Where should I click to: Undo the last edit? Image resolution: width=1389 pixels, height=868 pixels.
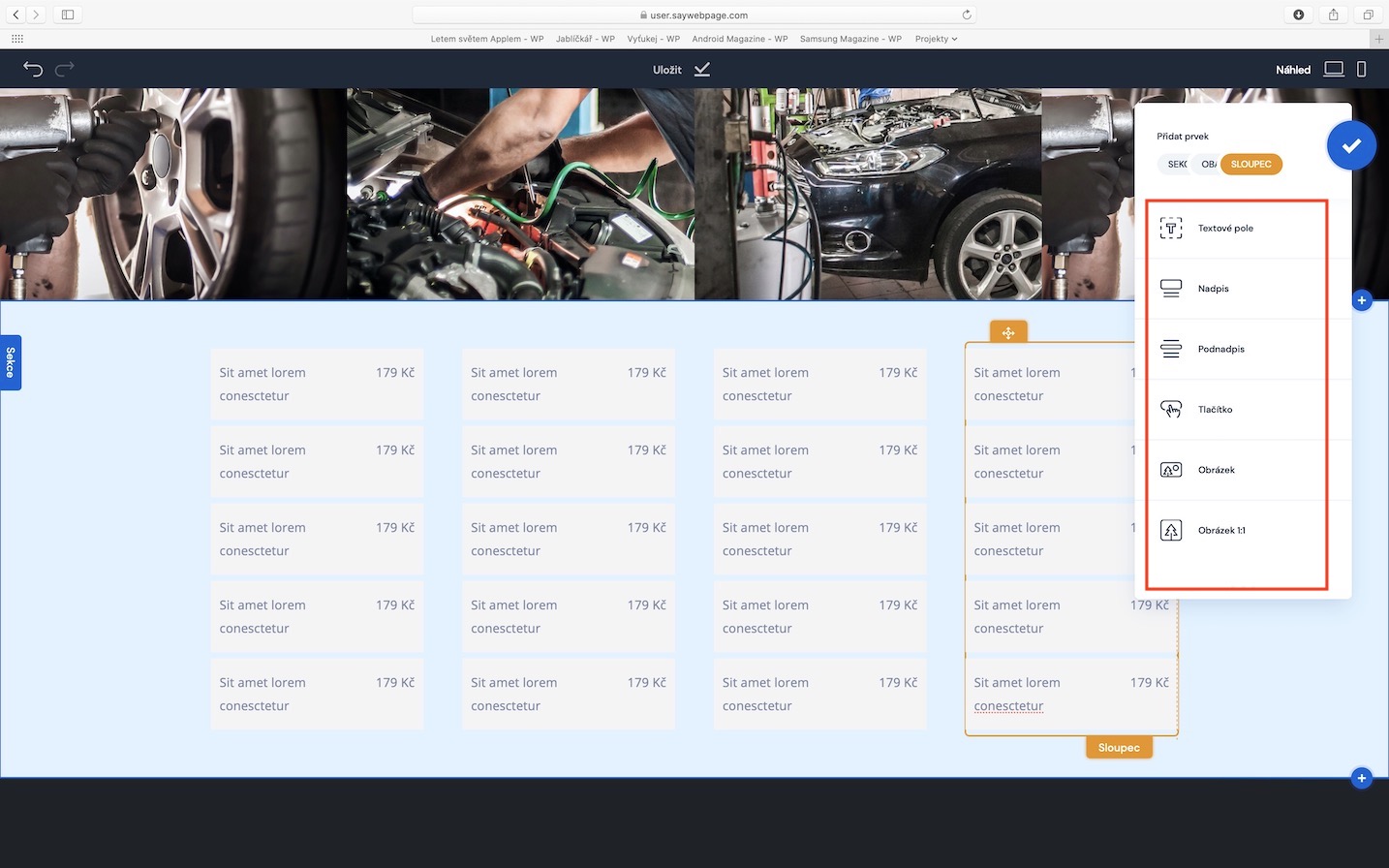pyautogui.click(x=33, y=69)
